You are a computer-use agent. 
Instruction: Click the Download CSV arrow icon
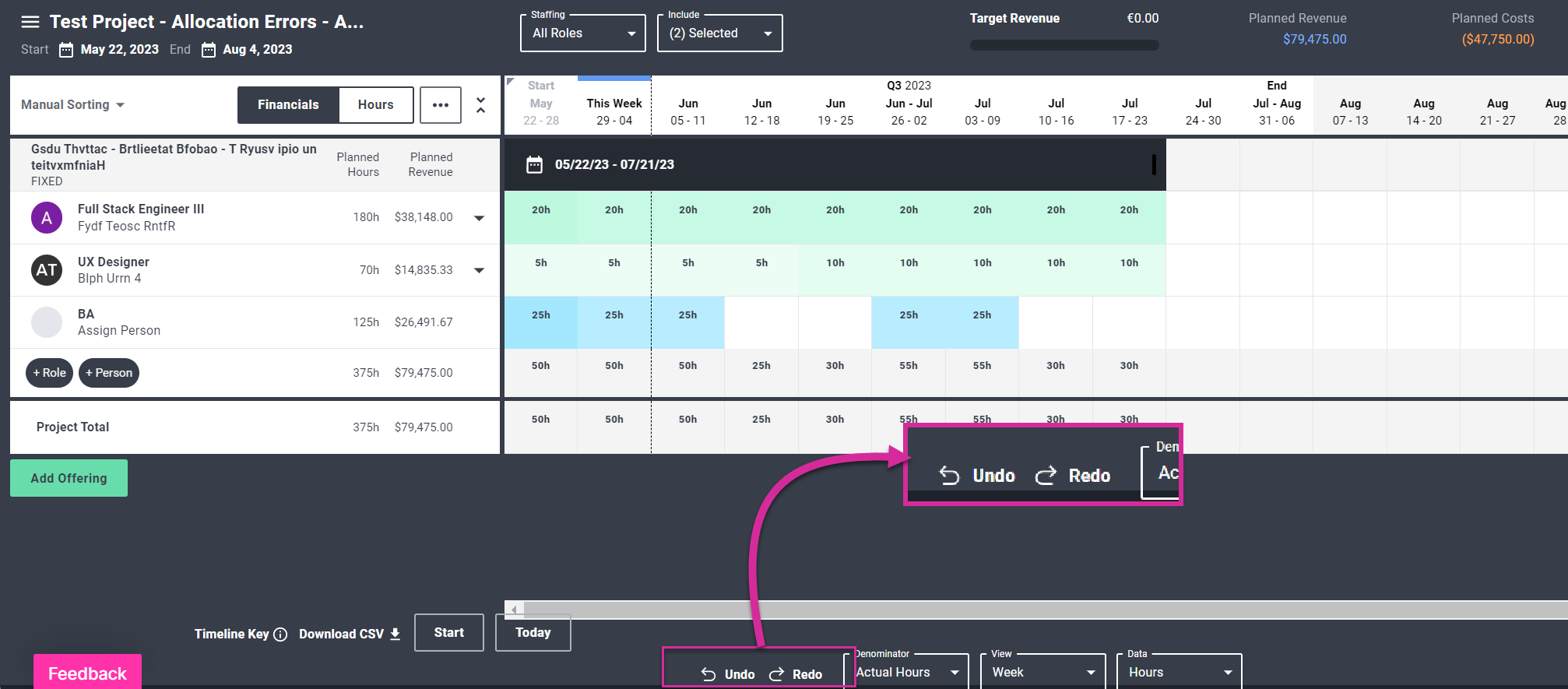pos(396,635)
